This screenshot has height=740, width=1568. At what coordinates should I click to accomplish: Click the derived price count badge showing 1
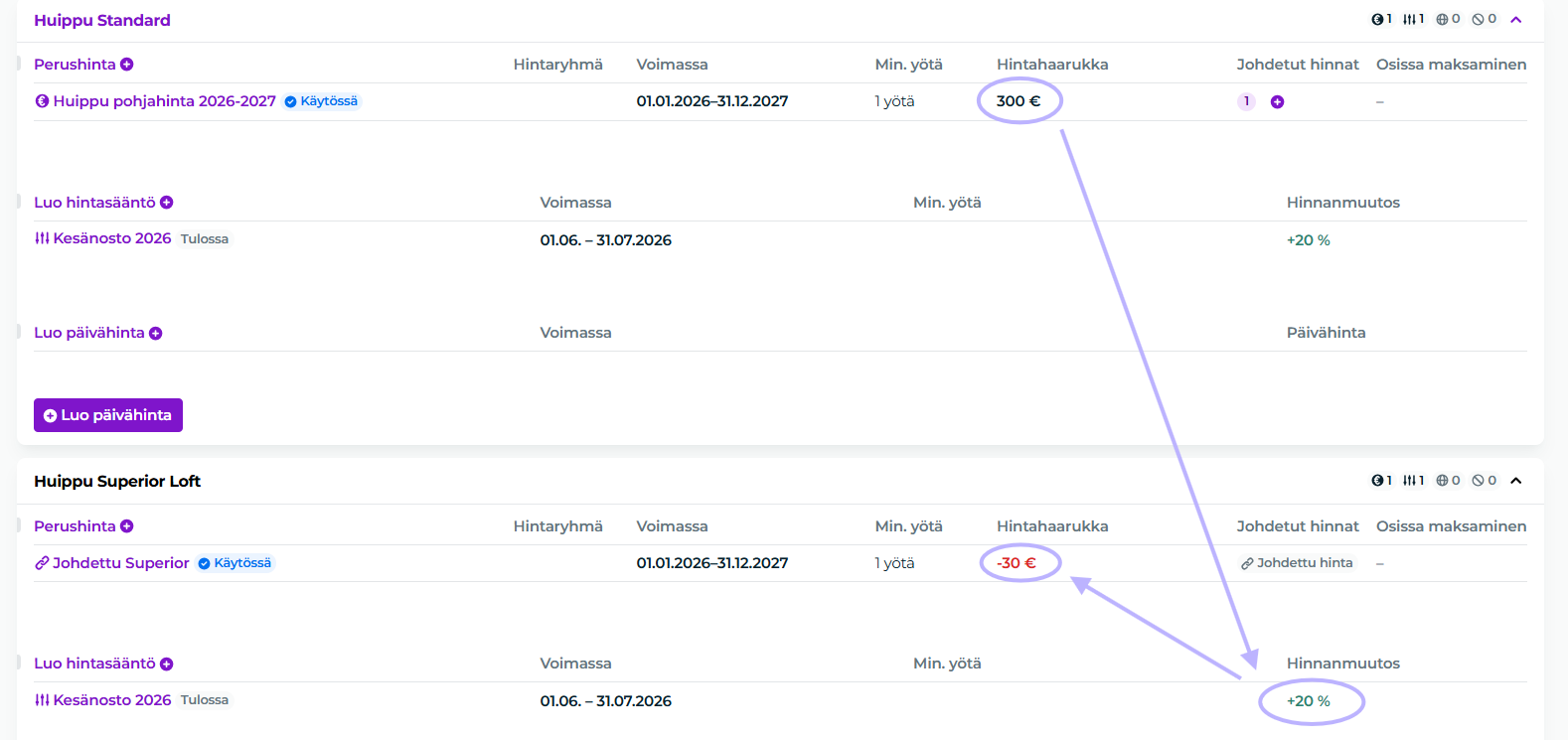tap(1246, 101)
